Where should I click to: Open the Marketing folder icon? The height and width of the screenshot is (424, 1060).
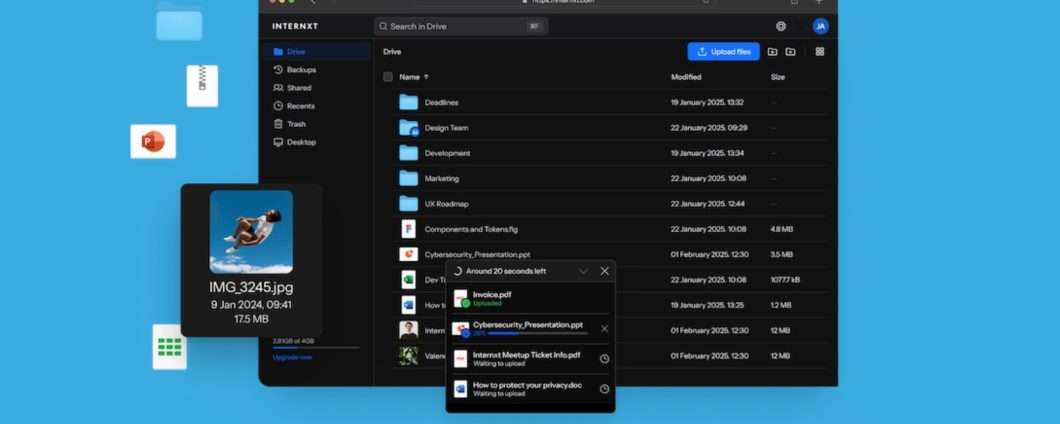point(408,179)
